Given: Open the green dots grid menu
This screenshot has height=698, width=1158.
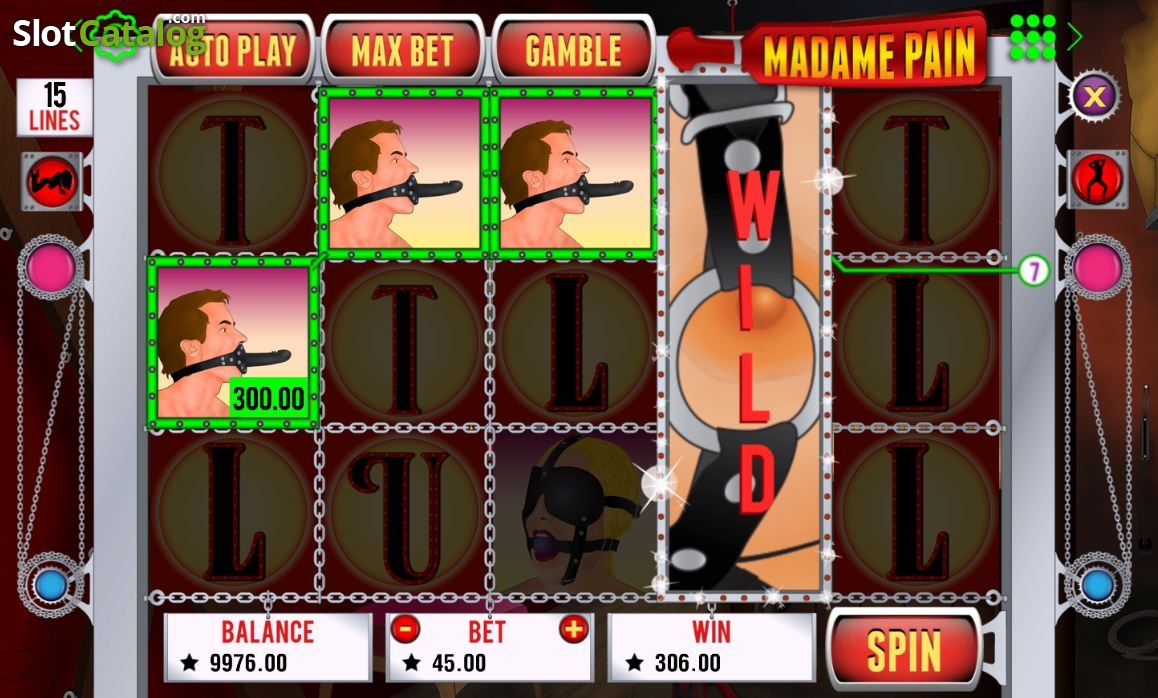Looking at the screenshot, I should pos(1032,37).
